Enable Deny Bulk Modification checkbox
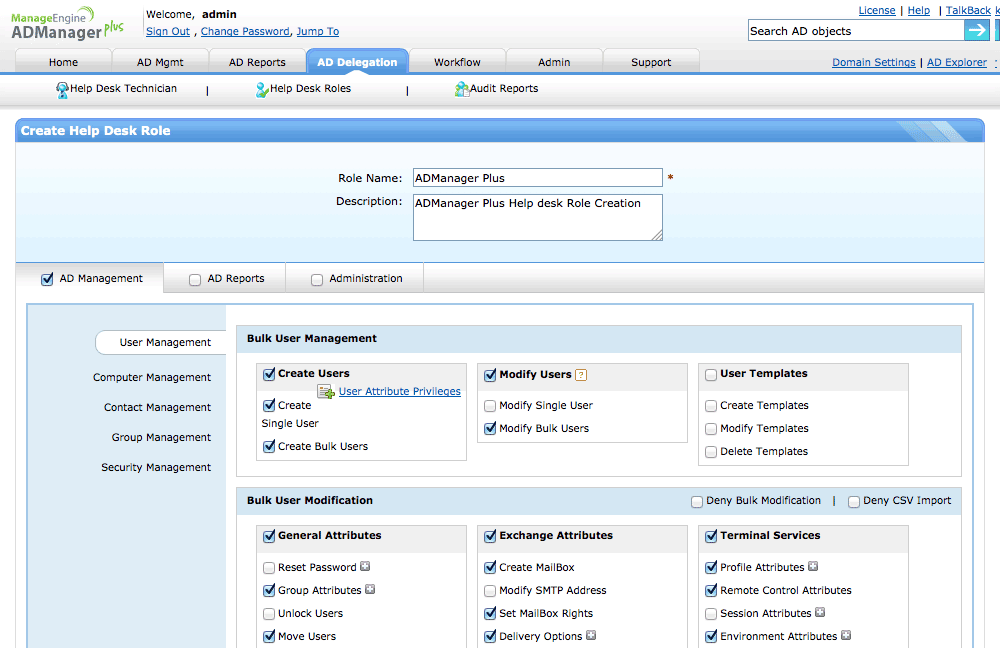The width and height of the screenshot is (1000, 648). coord(697,501)
